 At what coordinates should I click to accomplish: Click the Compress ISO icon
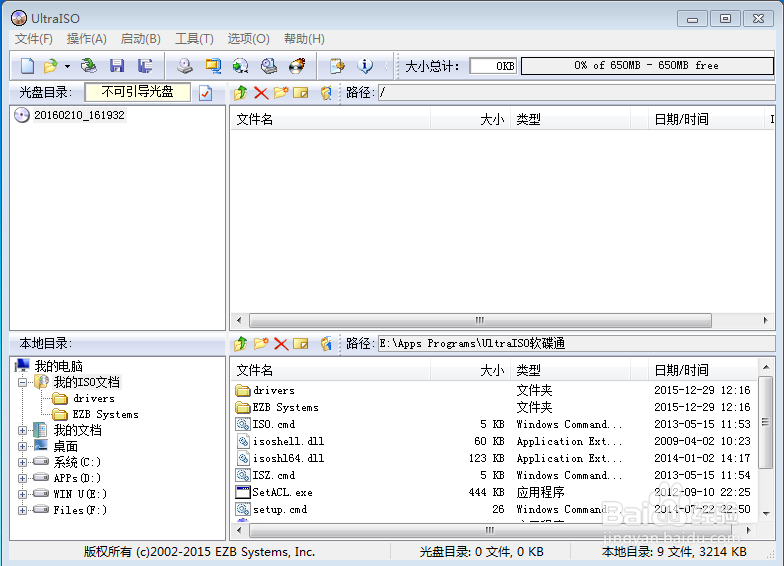213,66
